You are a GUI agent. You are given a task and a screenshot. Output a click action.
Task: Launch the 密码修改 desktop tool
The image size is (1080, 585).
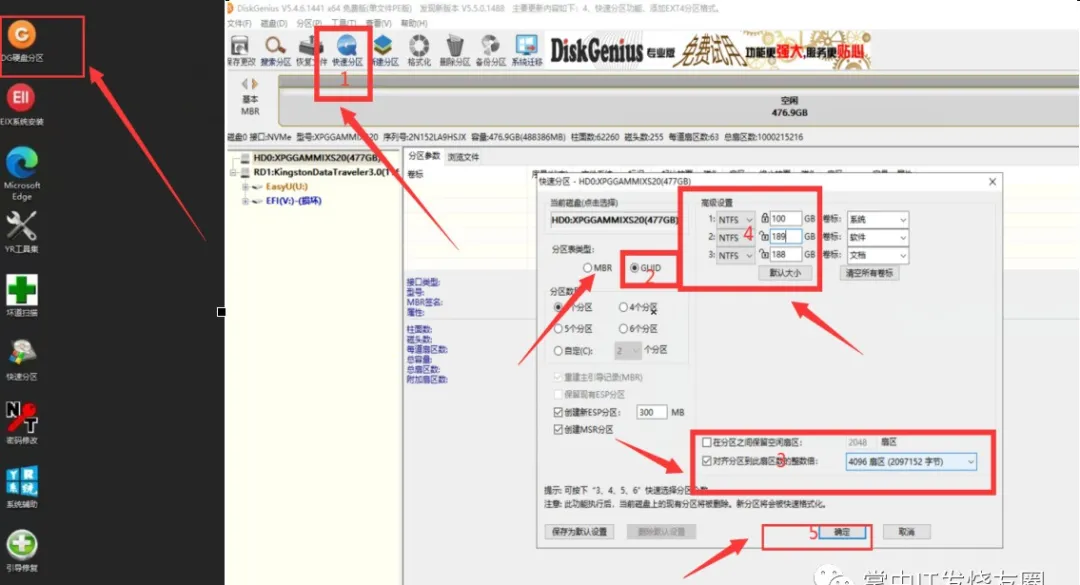point(21,422)
